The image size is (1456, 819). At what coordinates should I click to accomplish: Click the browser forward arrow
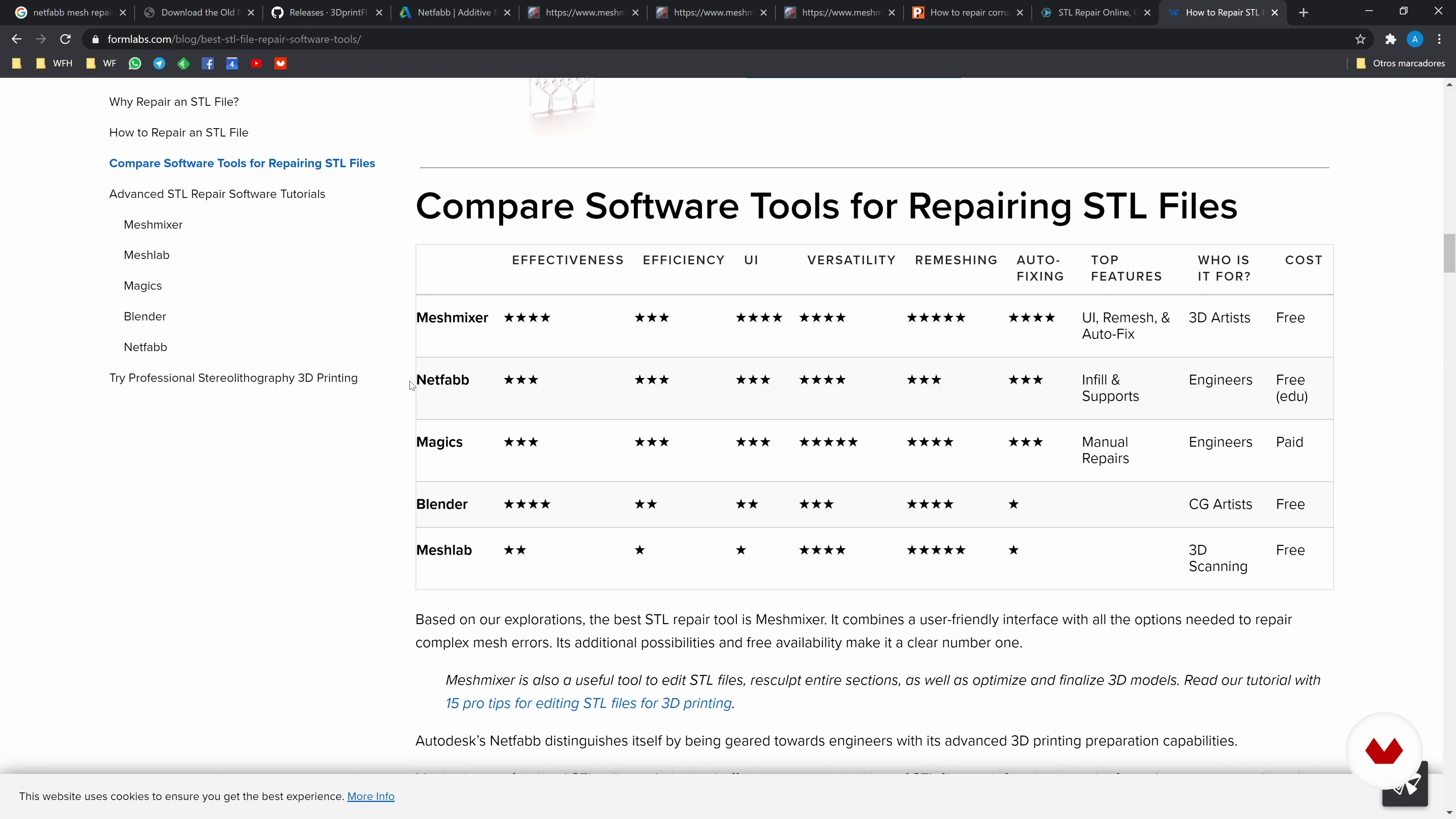[x=41, y=39]
